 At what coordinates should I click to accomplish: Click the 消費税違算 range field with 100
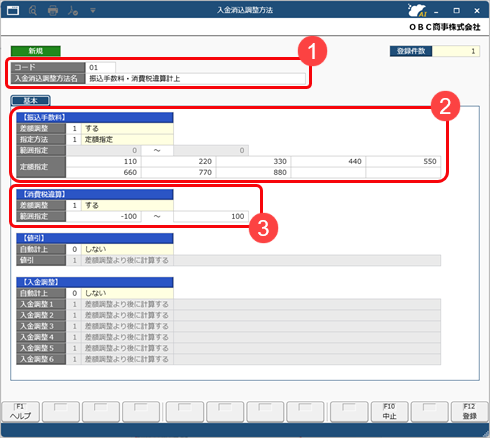point(211,216)
